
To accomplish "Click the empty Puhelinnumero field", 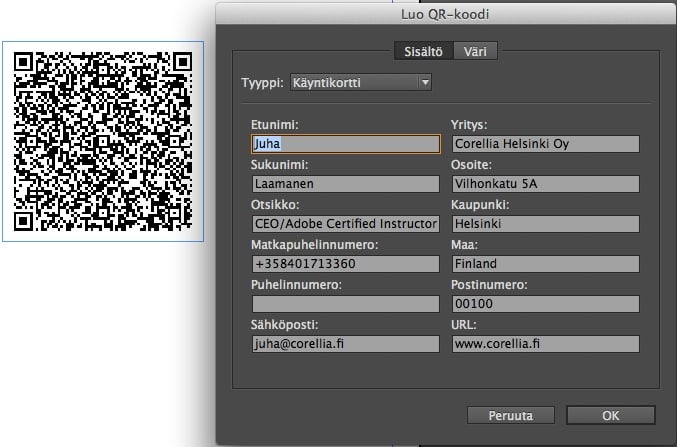I will 345,304.
